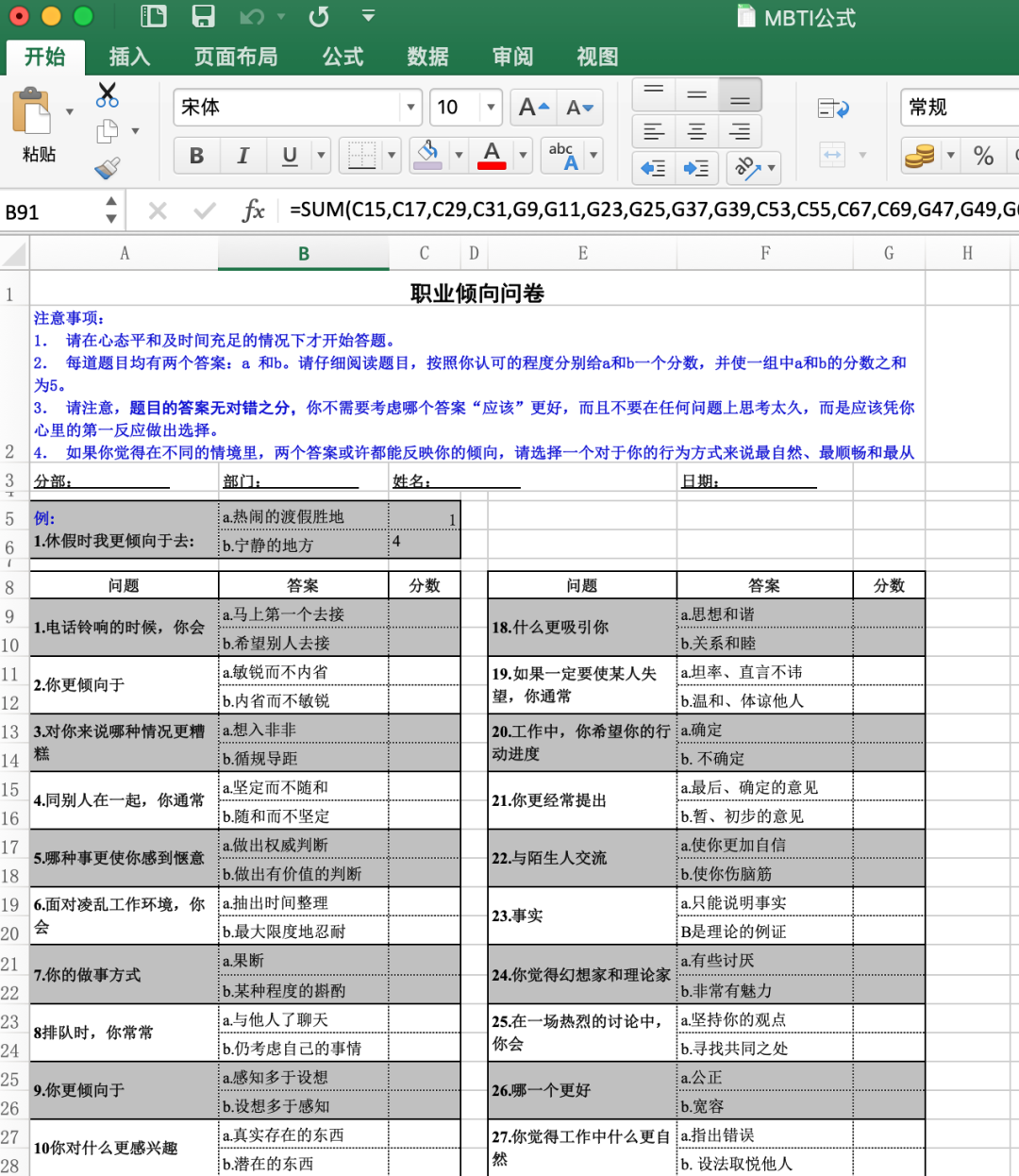Click the Wrap Text icon

click(833, 109)
